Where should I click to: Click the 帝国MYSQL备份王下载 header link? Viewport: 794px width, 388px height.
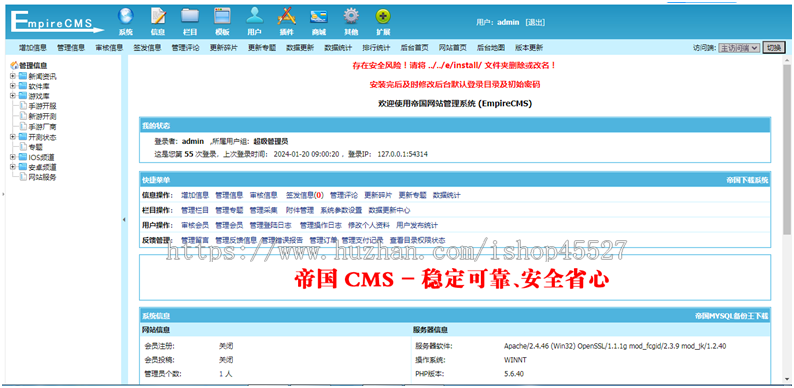(732, 316)
